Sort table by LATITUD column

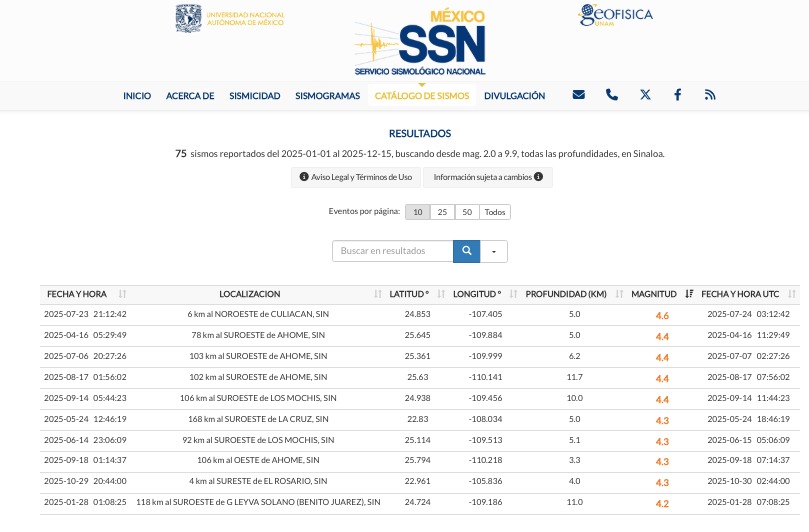pyautogui.click(x=441, y=294)
